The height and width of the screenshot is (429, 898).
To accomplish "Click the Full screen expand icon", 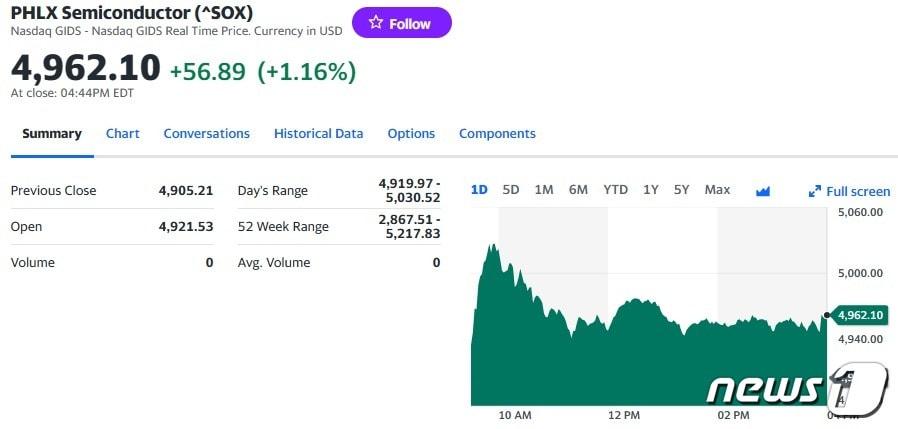I will pos(815,191).
